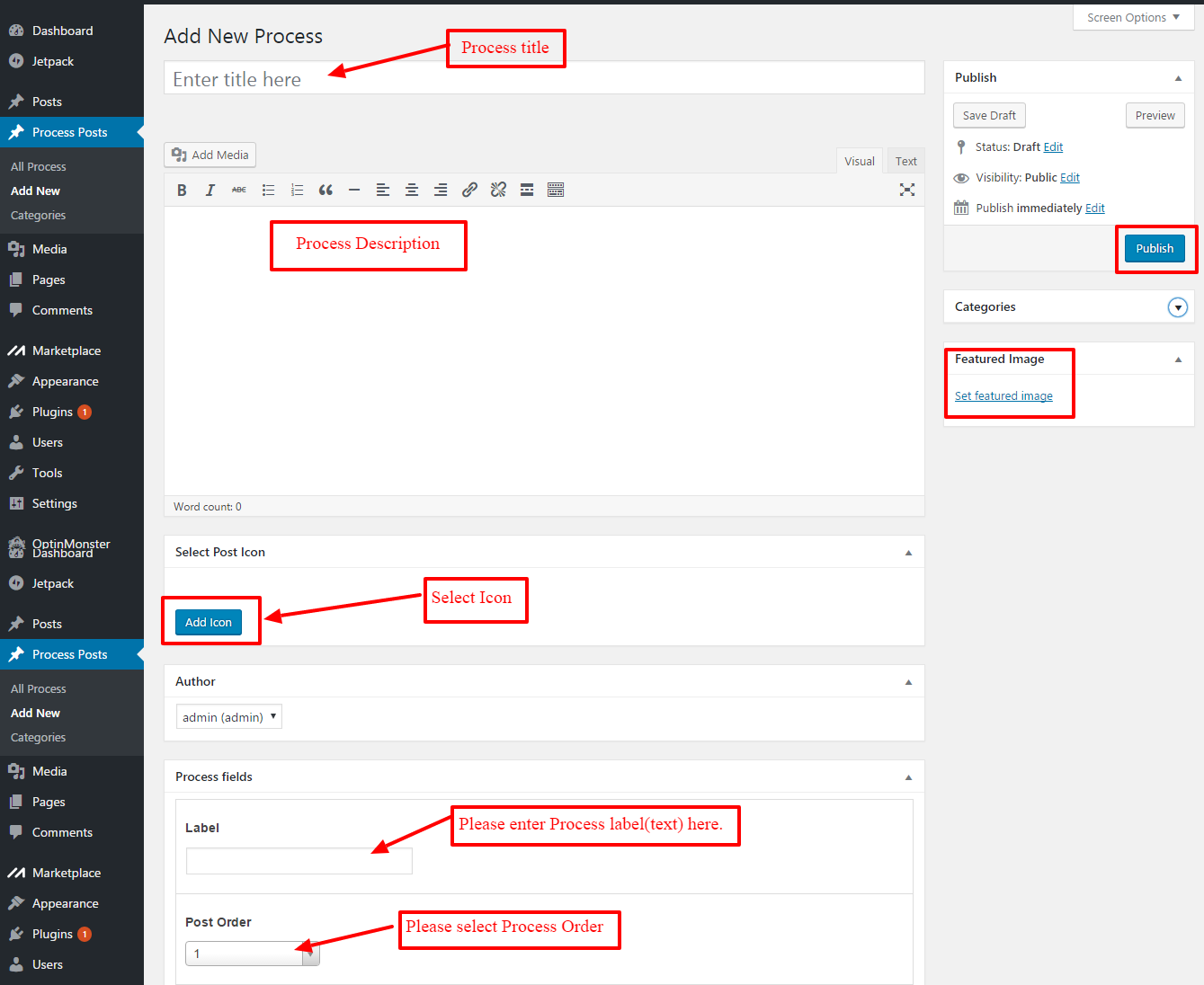Click the Add Media button
Image resolution: width=1204 pixels, height=985 pixels.
(x=210, y=155)
